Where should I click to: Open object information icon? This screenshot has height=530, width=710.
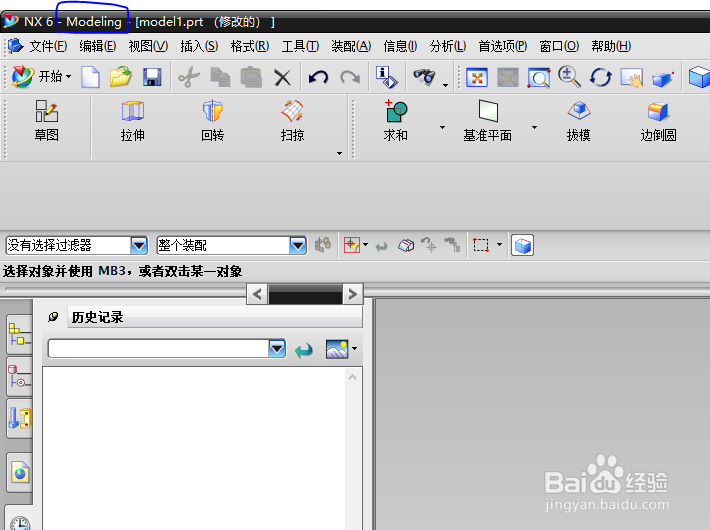coord(386,77)
